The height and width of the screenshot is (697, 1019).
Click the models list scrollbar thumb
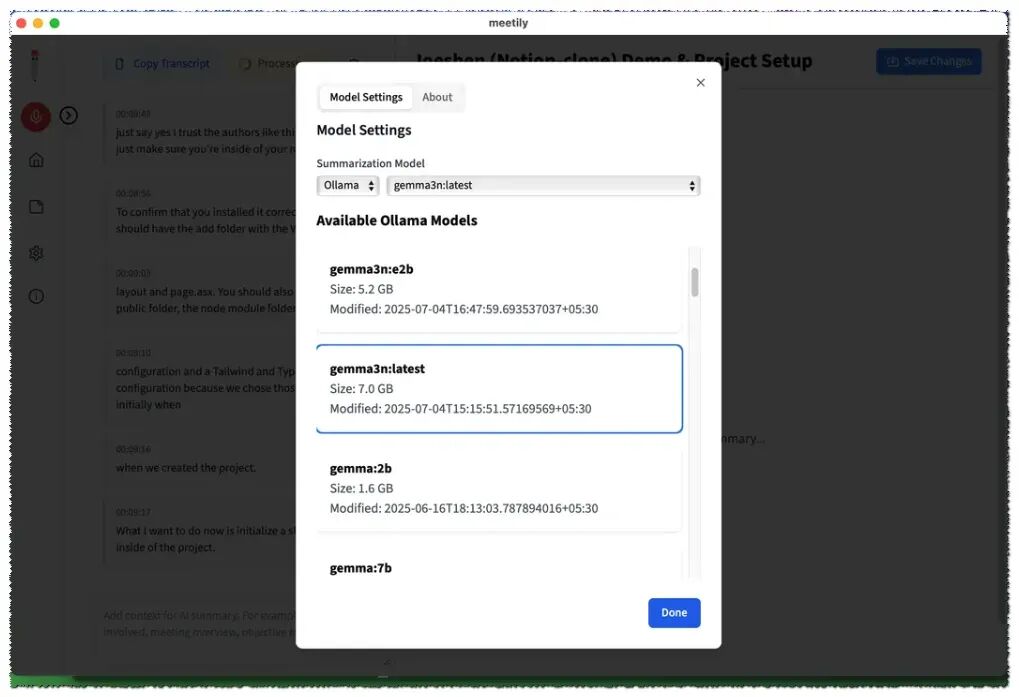pos(695,283)
